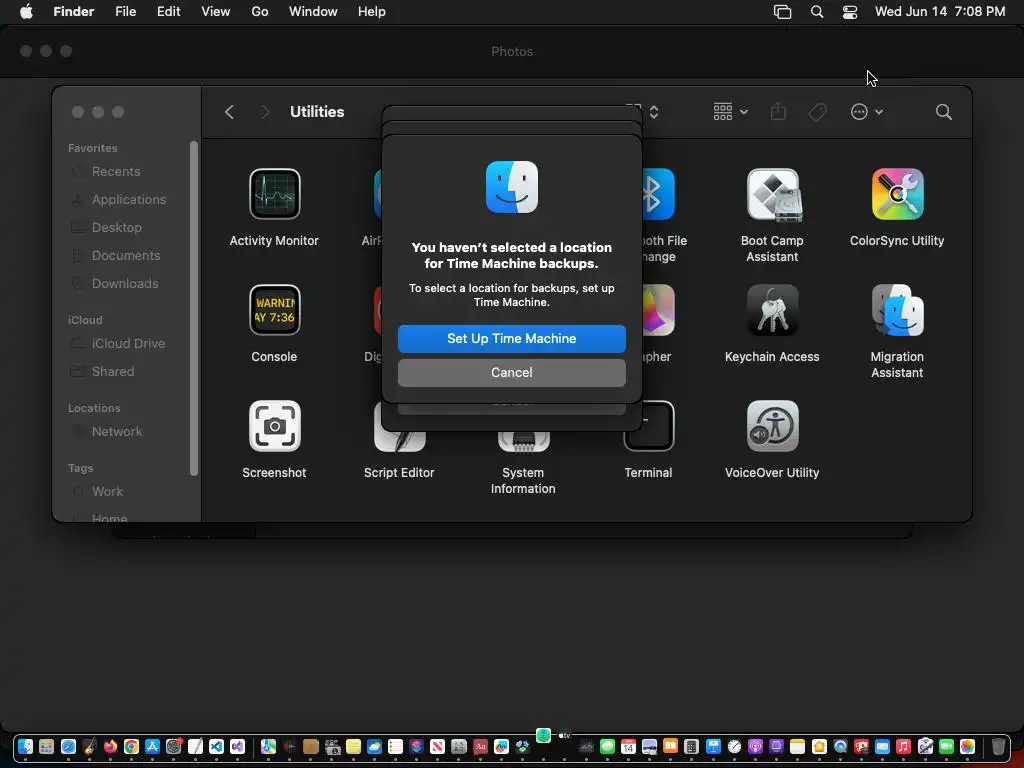Open Finder from the Dock
1024x768 pixels.
click(x=25, y=746)
